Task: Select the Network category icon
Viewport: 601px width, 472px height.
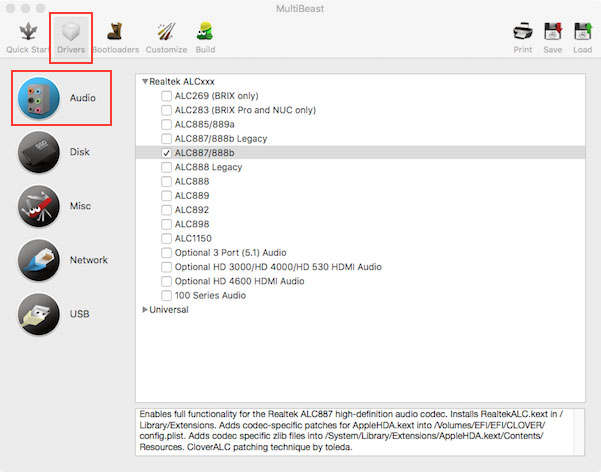Action: pyautogui.click(x=39, y=260)
